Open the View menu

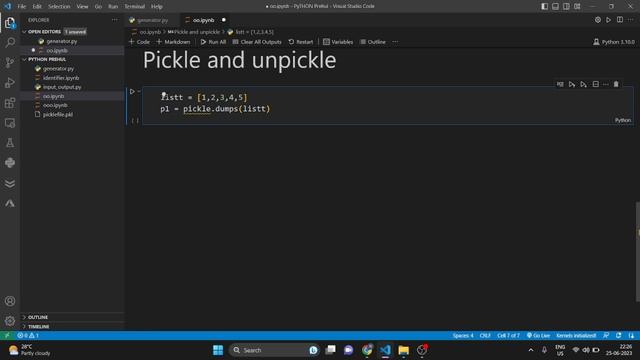coord(82,7)
